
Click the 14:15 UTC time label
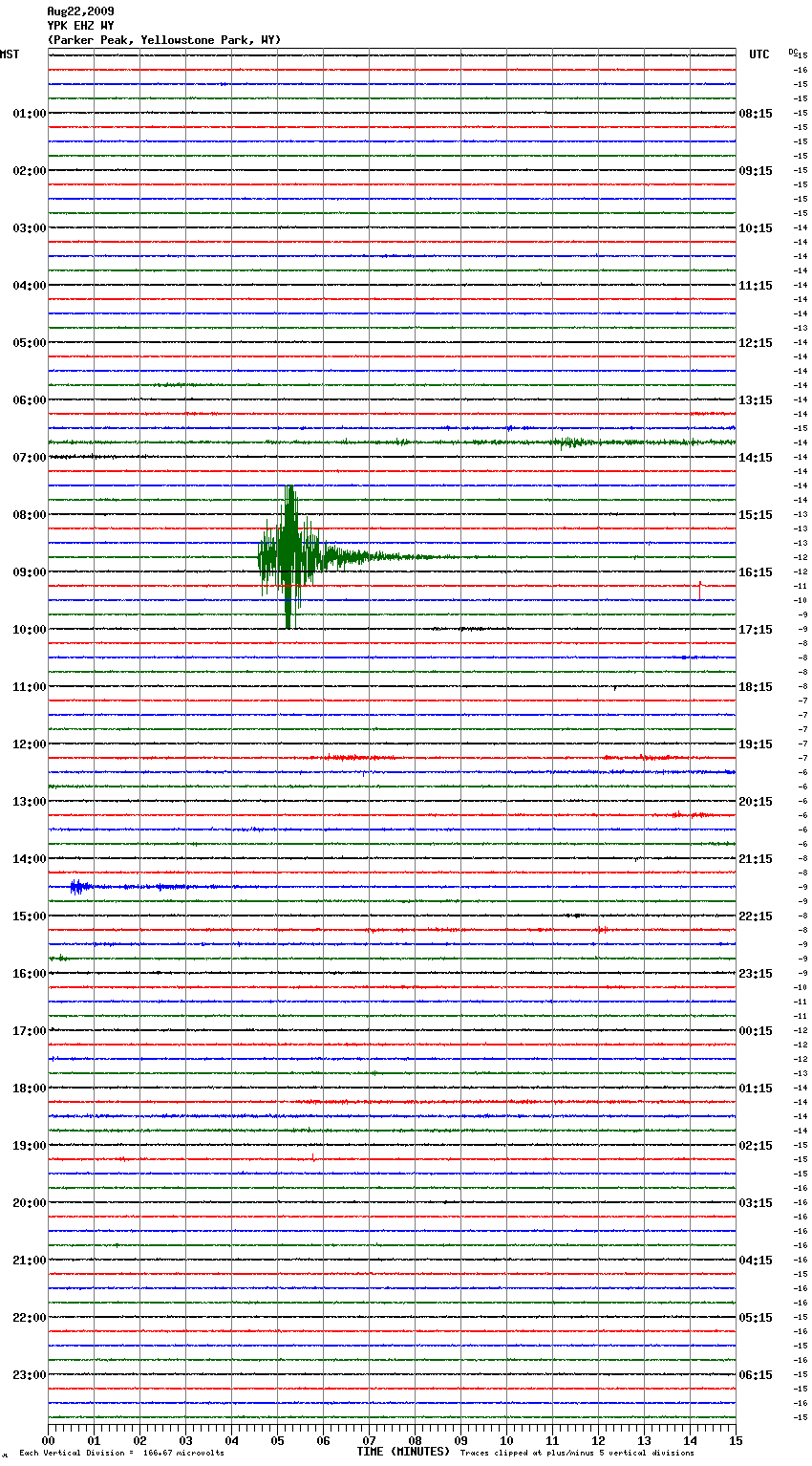click(756, 458)
